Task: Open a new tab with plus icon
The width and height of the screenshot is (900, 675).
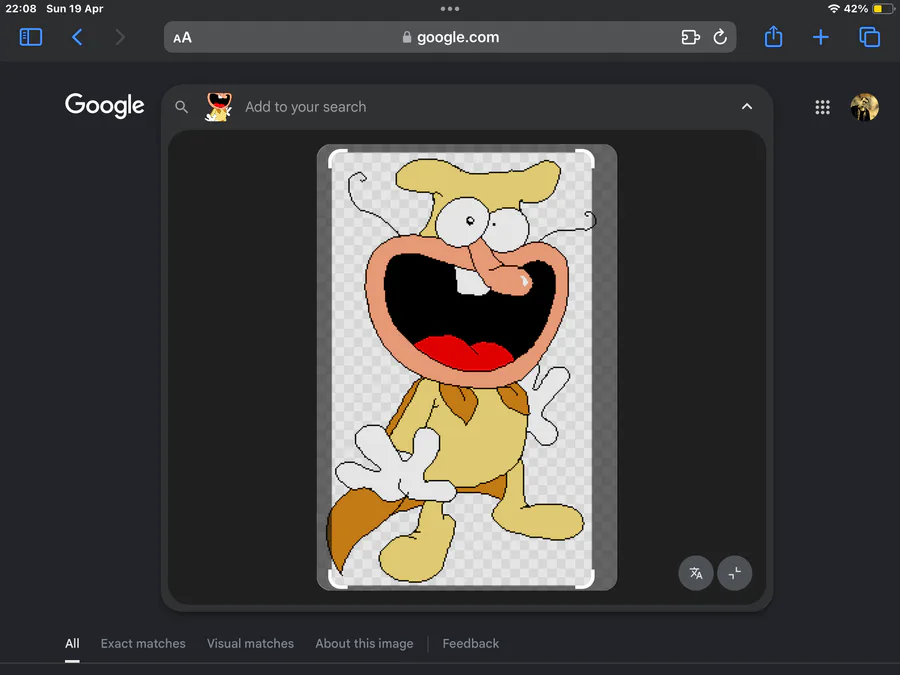Action: point(821,37)
